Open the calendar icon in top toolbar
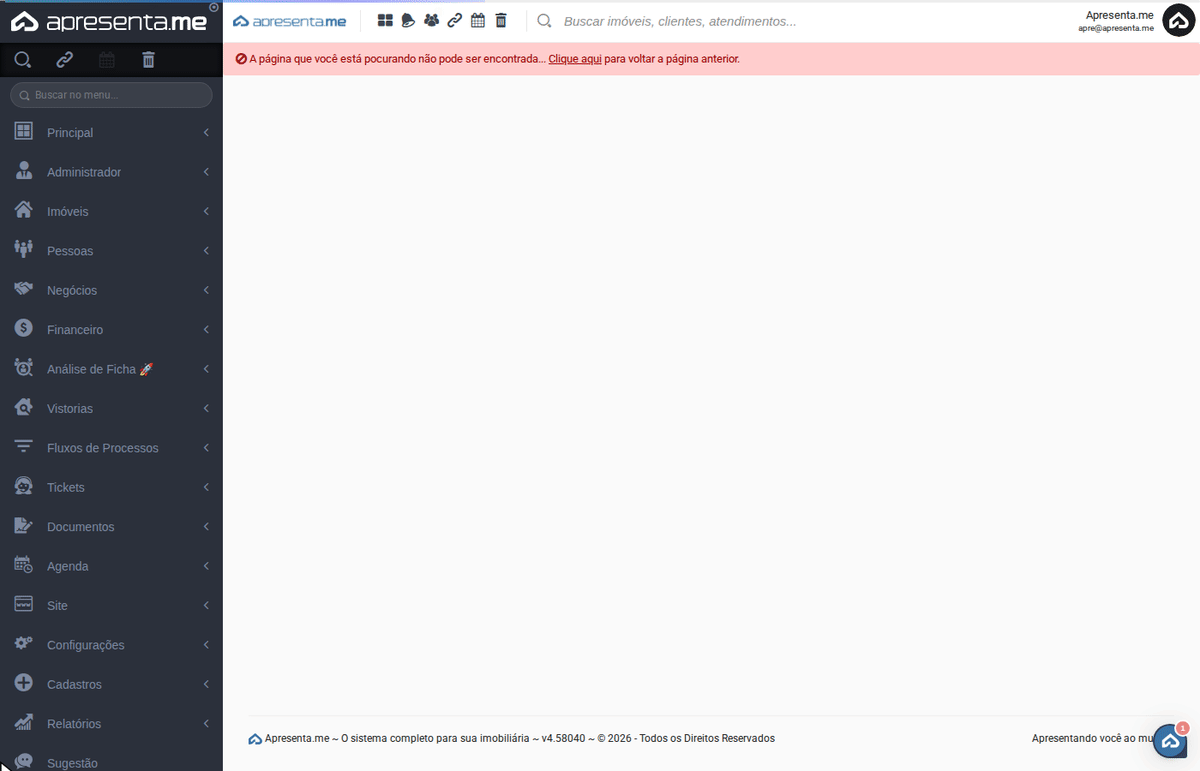1200x771 pixels. (478, 21)
